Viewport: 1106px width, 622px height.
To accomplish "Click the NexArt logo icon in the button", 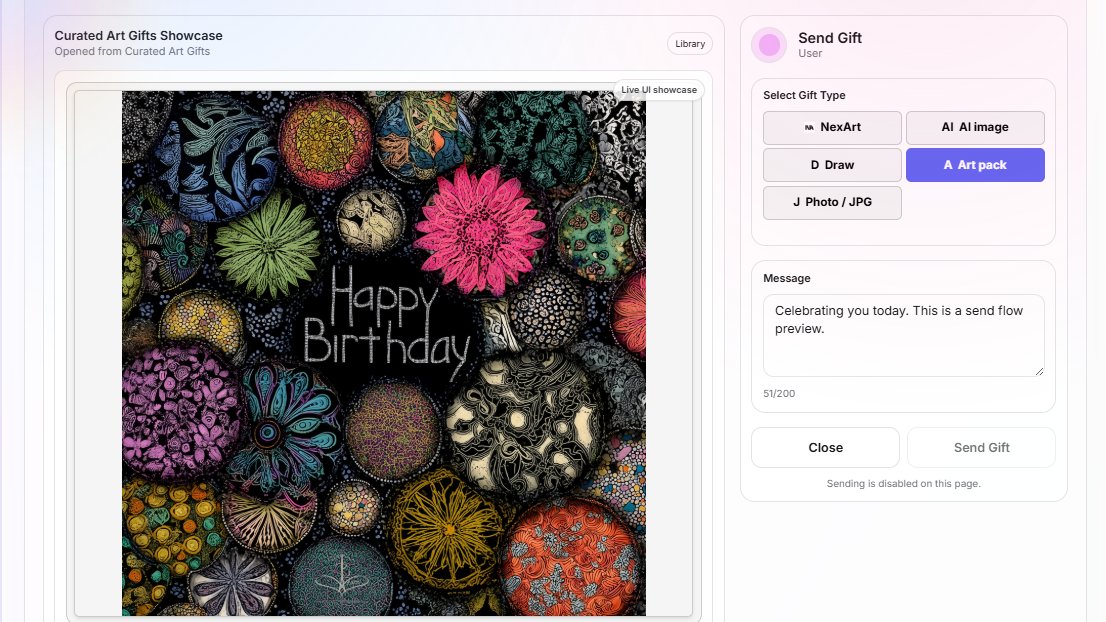I will 809,128.
